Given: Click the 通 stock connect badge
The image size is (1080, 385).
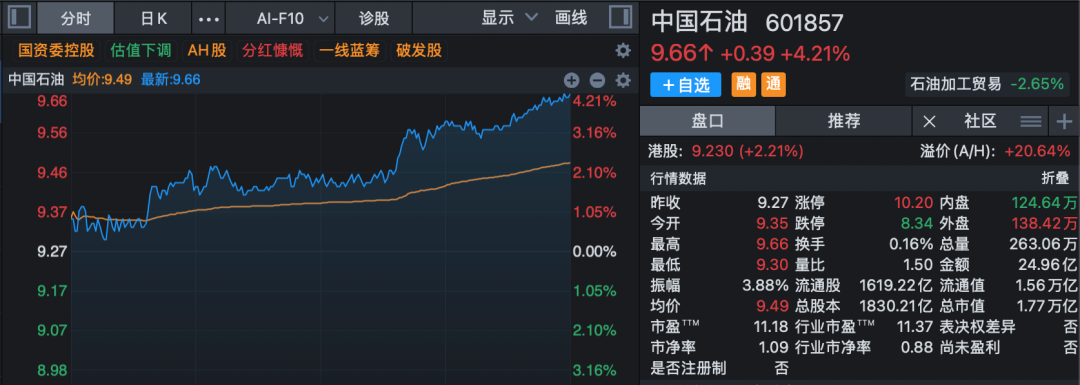Looking at the screenshot, I should pyautogui.click(x=773, y=85).
